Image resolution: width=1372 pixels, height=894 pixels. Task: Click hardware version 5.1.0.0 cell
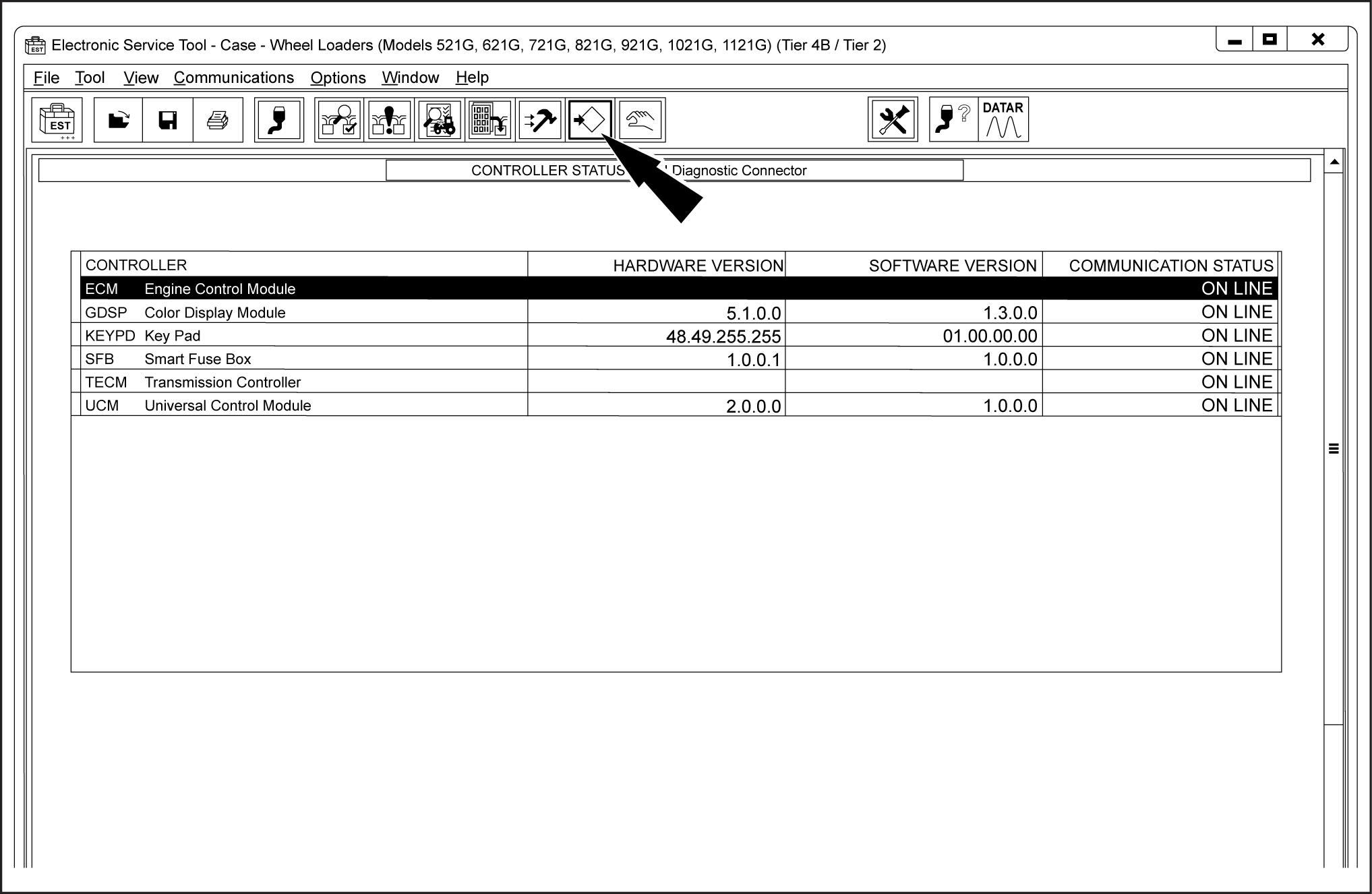click(x=657, y=313)
